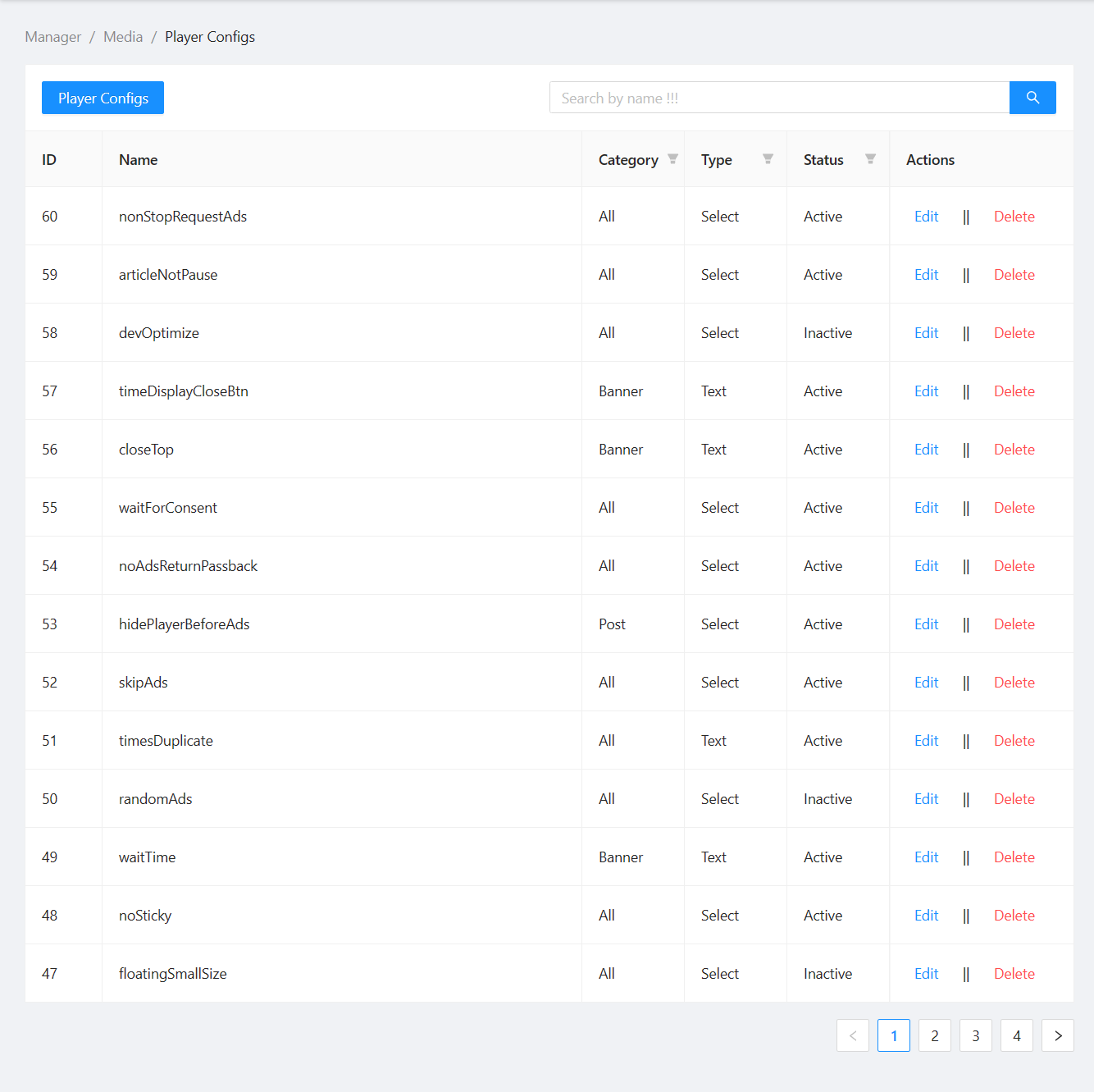Click the Name column header
The width and height of the screenshot is (1094, 1092).
point(342,159)
